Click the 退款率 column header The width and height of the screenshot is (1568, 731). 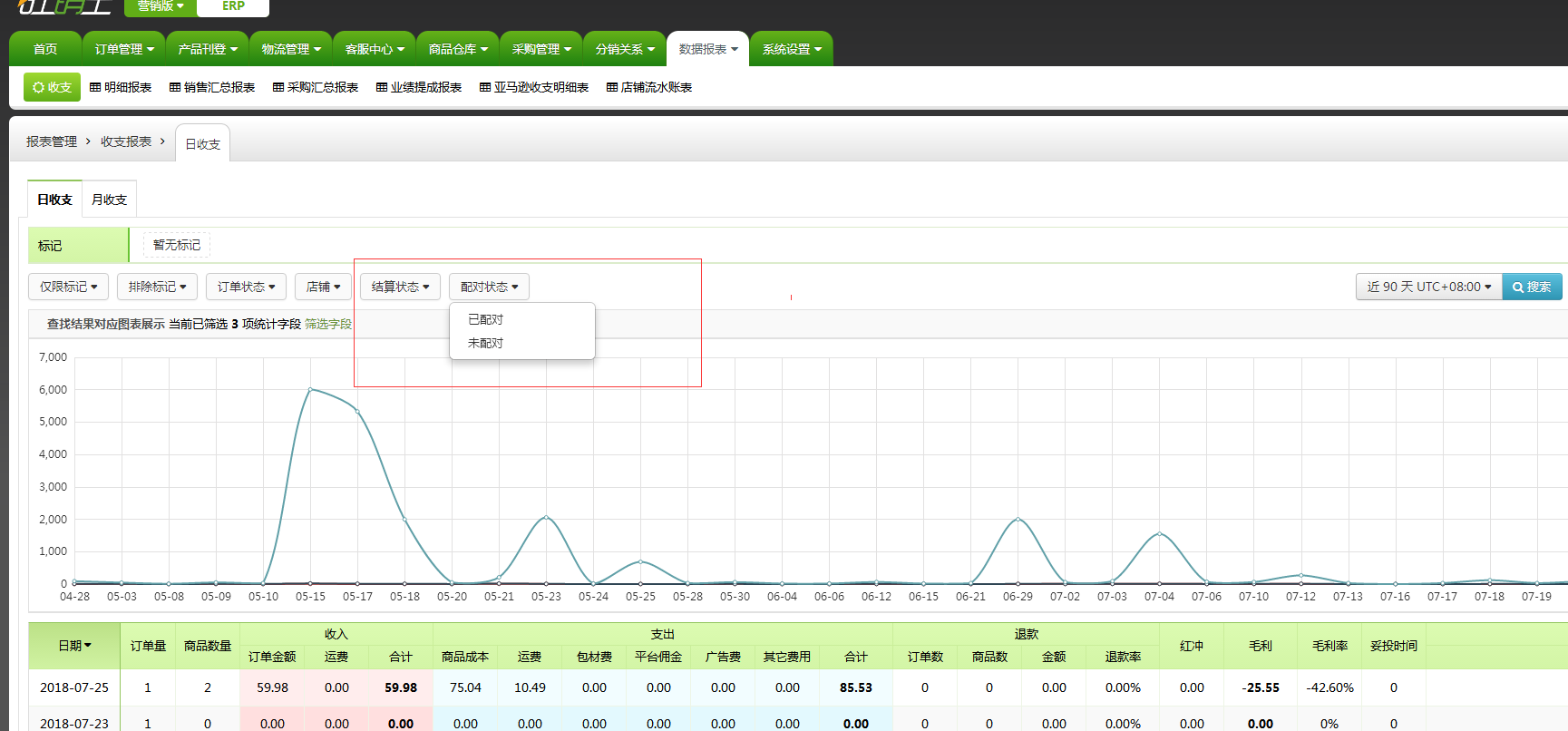[x=1123, y=657]
